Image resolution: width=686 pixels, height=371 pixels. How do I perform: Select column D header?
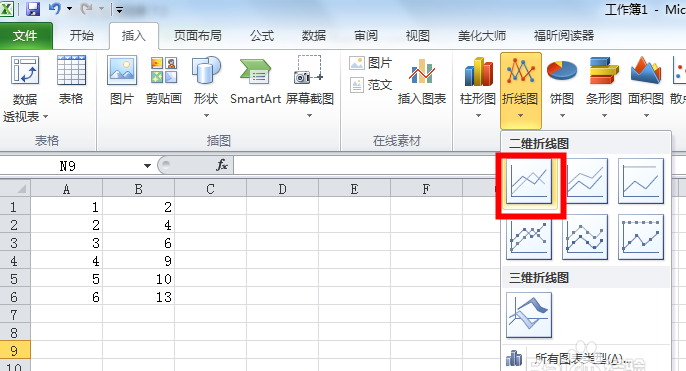(282, 189)
